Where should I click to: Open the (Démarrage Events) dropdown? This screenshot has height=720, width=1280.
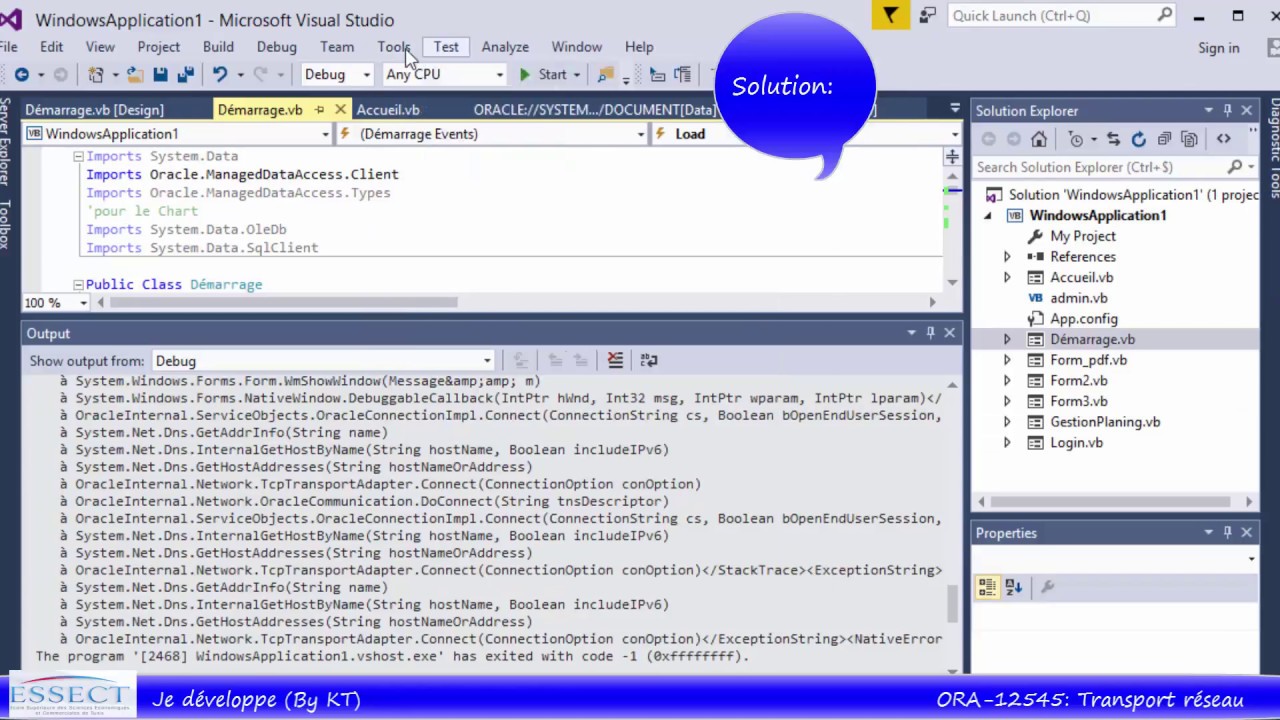pyautogui.click(x=641, y=134)
